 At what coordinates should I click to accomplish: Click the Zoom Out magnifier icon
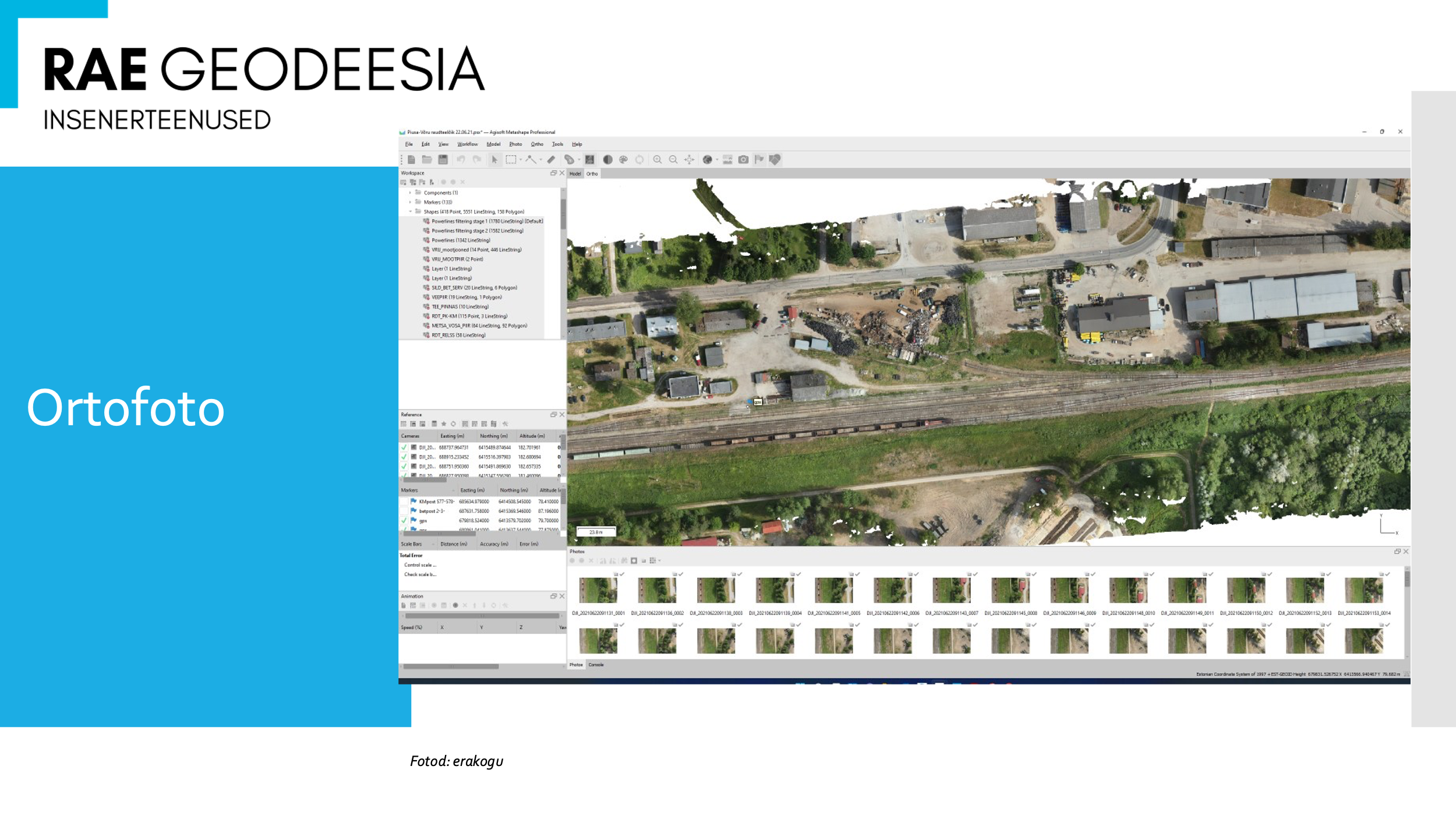point(673,160)
